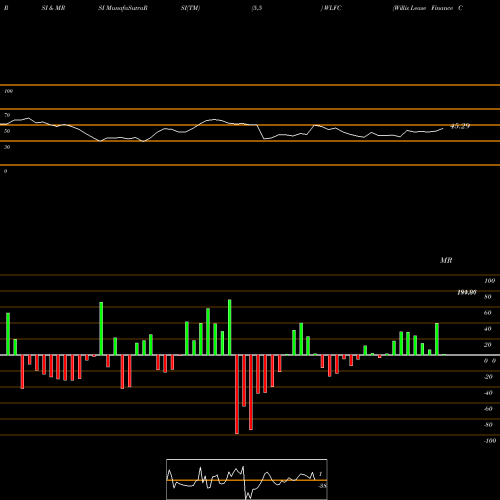The image size is (500, 500).
Task: Click the MR axis label -100
Action: (490, 441)
